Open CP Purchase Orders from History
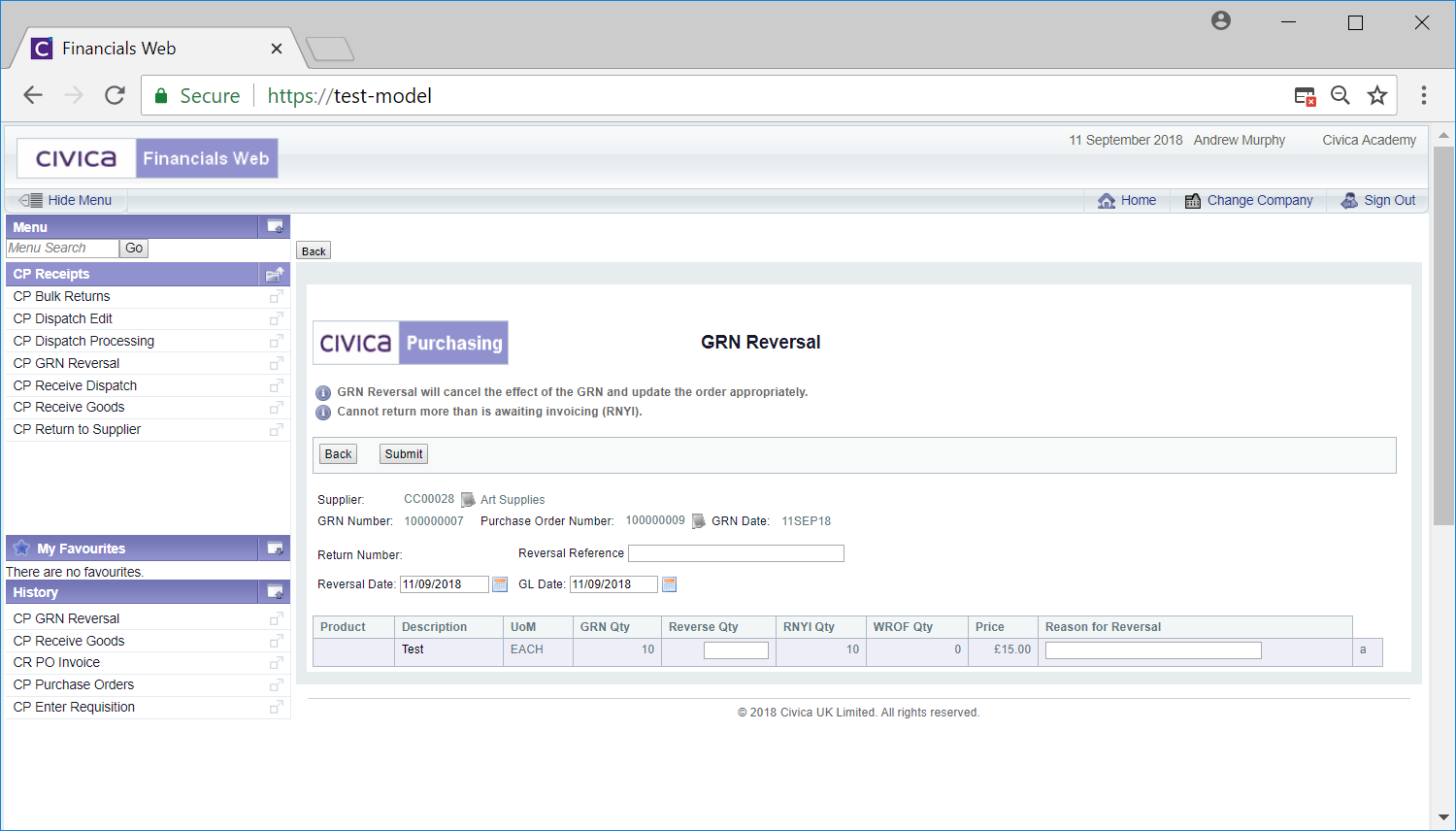Image resolution: width=1456 pixels, height=831 pixels. click(x=74, y=684)
